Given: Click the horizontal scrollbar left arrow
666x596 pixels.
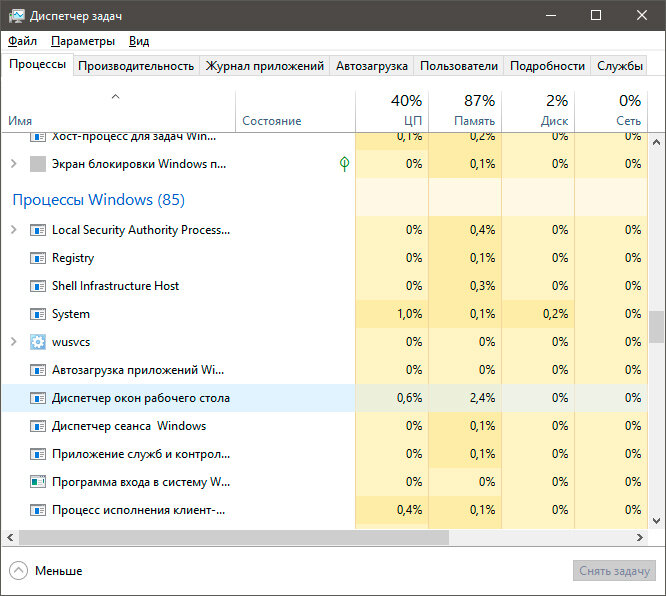Looking at the screenshot, I should pos(10,538).
